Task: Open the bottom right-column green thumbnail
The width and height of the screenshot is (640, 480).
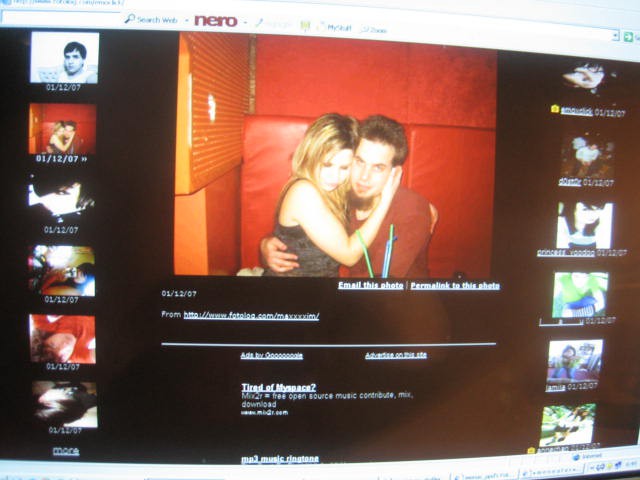Action: click(x=567, y=425)
